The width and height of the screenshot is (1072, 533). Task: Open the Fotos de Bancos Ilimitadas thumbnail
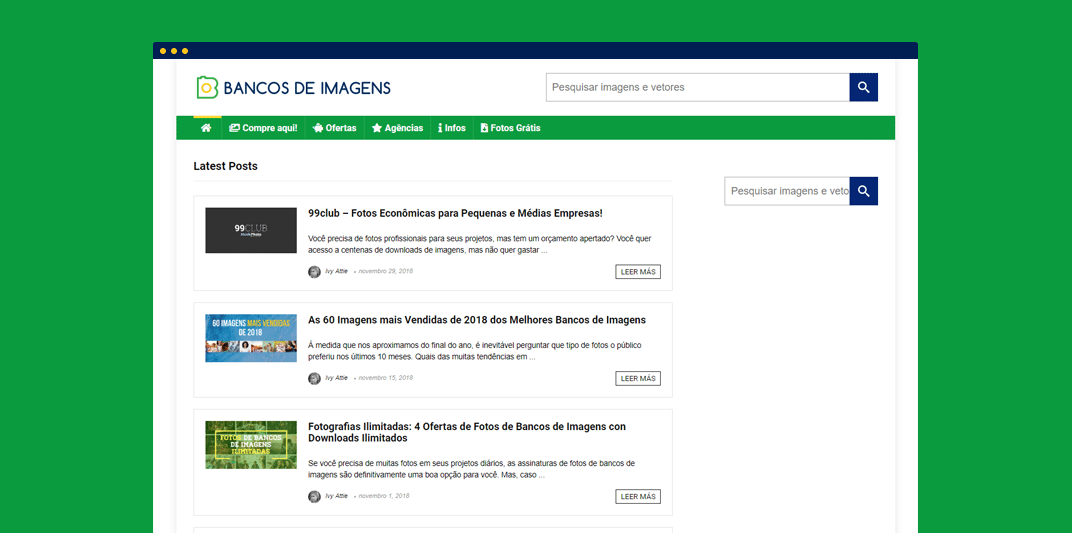(x=251, y=445)
